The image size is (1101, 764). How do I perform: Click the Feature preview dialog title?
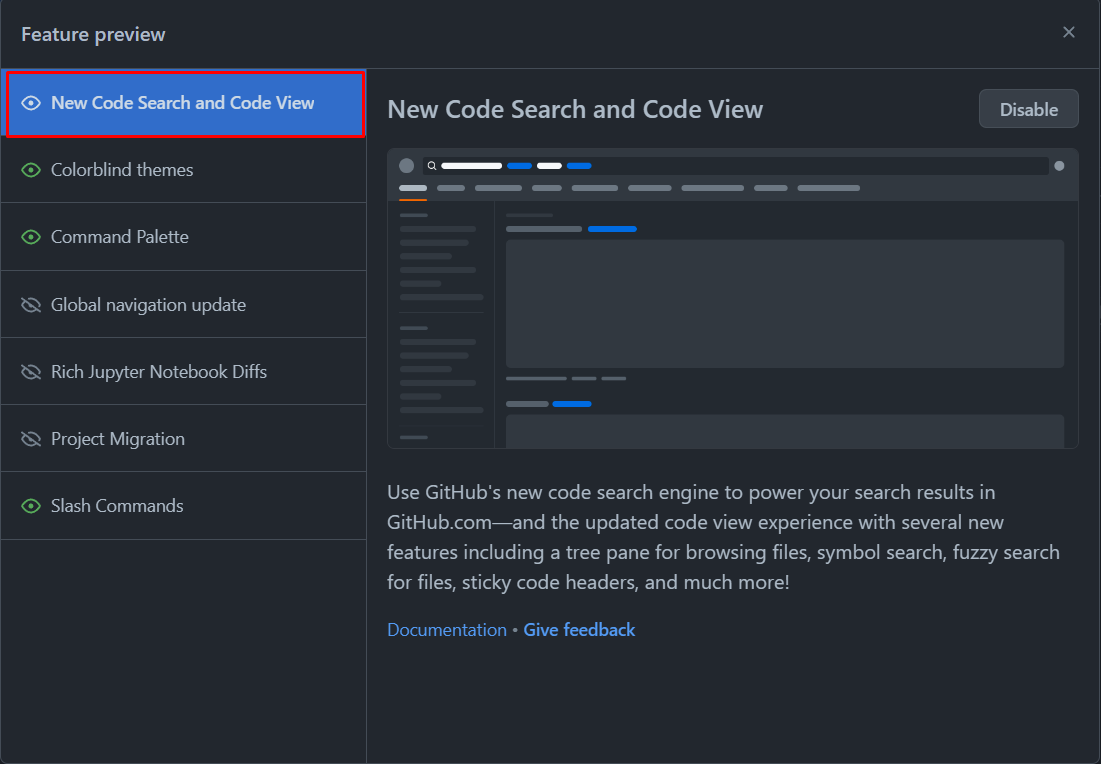(x=93, y=34)
